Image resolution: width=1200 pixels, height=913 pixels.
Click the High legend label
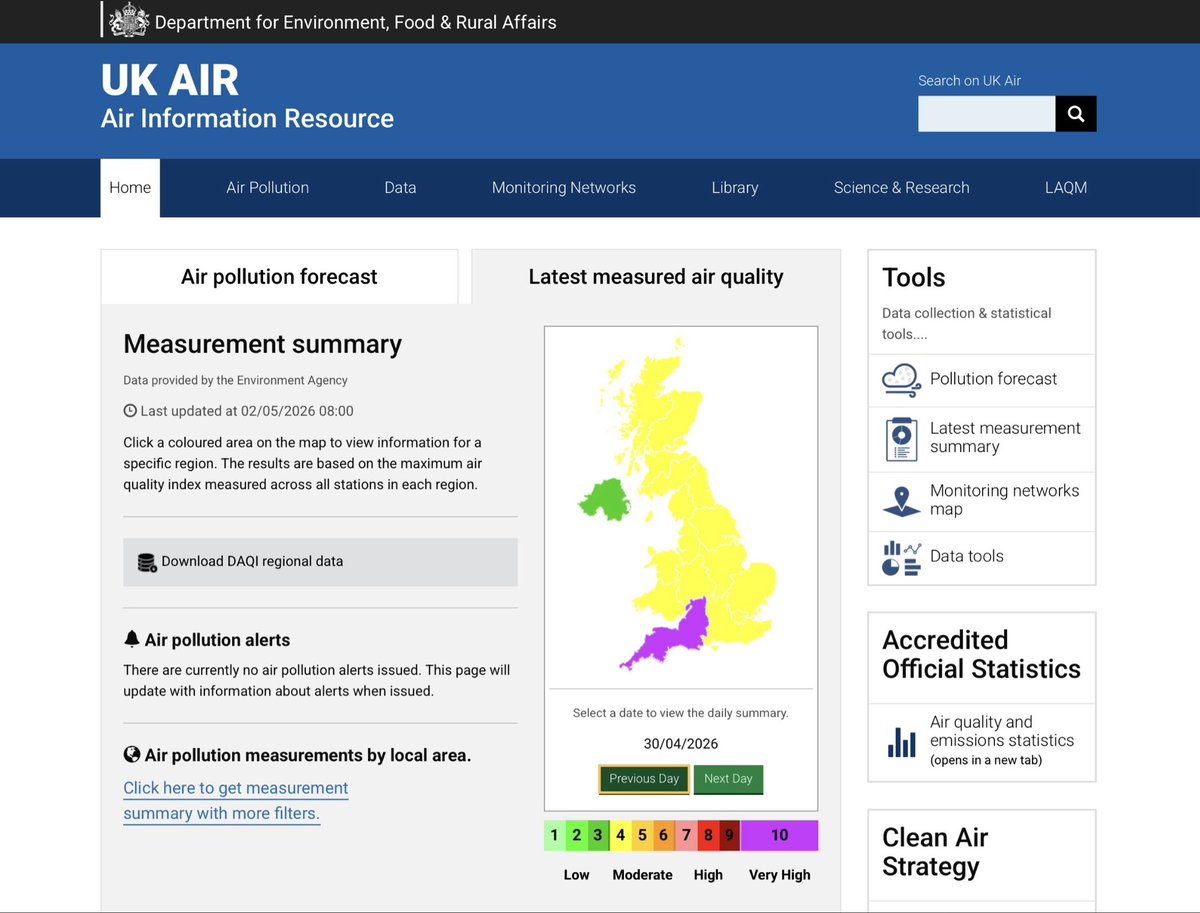click(x=708, y=875)
